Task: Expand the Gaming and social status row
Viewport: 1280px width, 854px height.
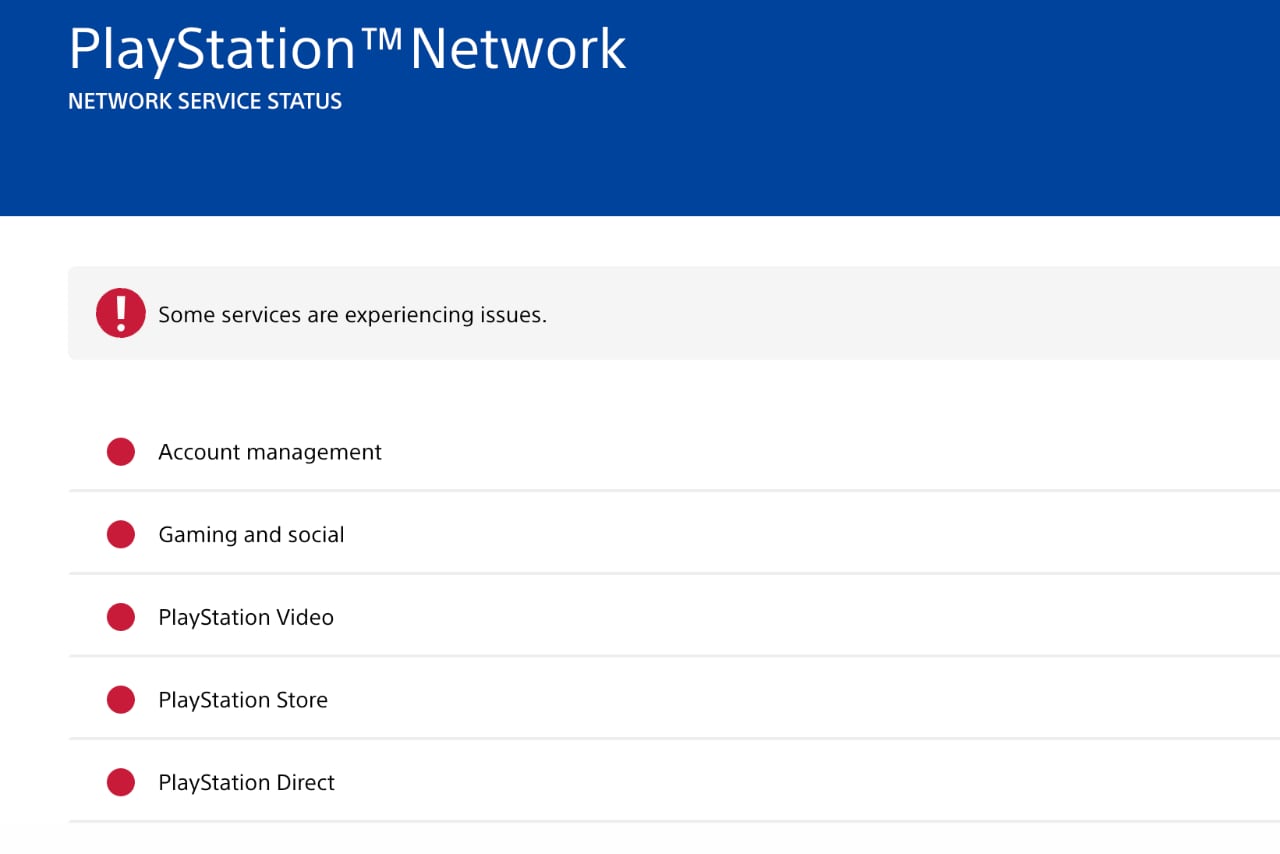Action: pos(674,534)
